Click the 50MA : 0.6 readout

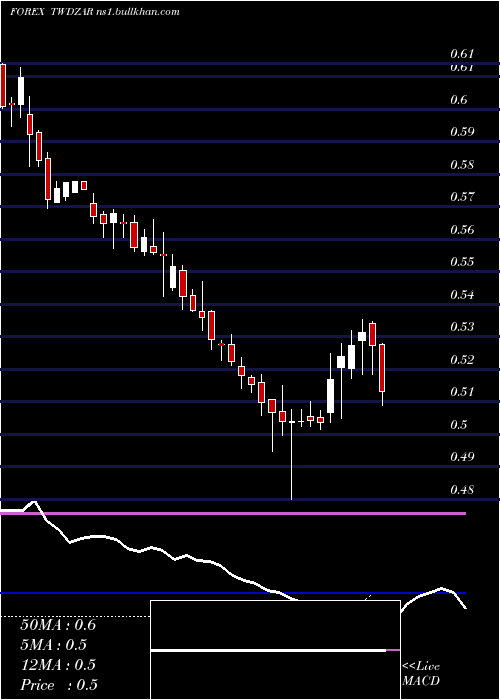tap(58, 625)
